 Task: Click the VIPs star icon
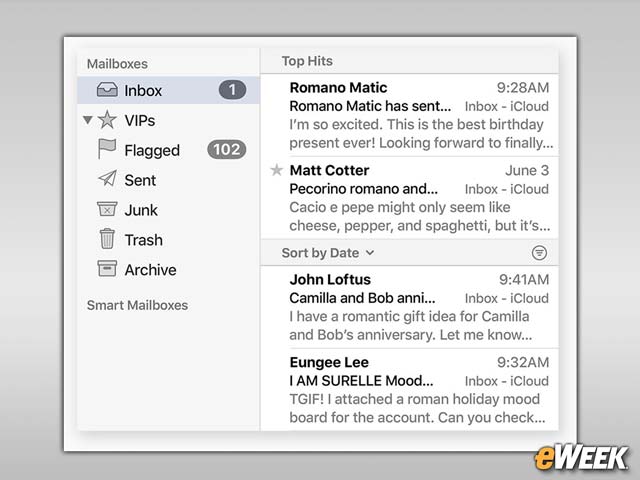(107, 120)
